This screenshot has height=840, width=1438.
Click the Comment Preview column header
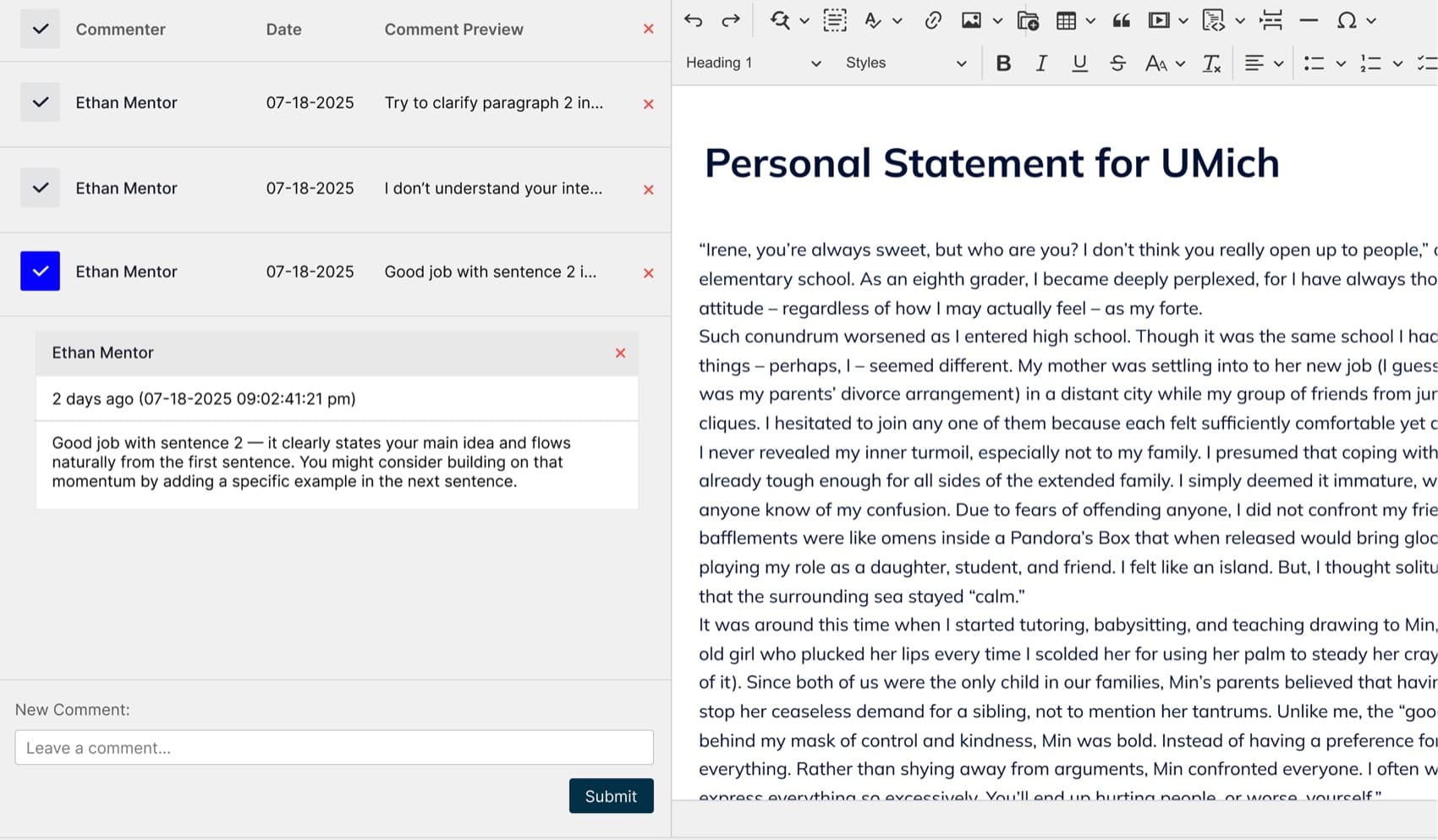(453, 29)
